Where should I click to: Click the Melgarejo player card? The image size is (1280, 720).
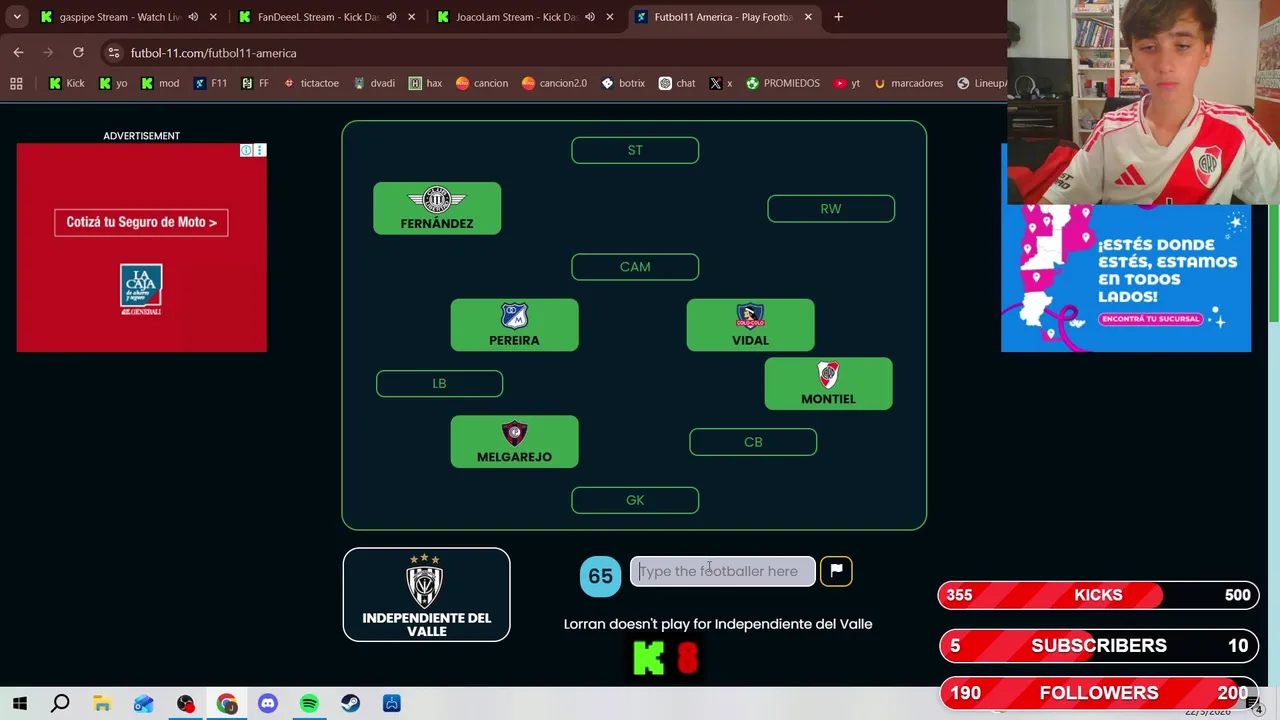click(514, 442)
